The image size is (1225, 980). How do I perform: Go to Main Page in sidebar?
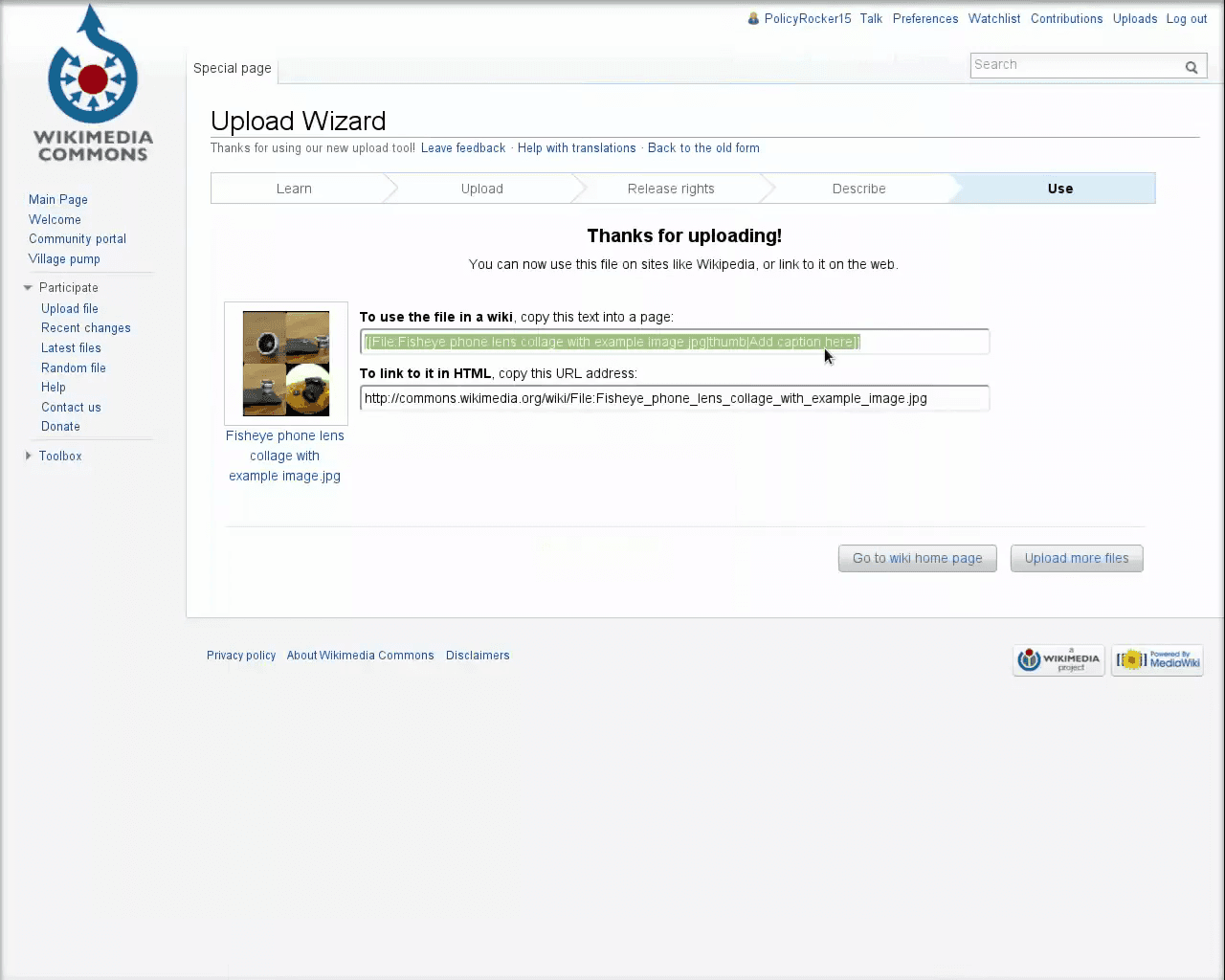[x=58, y=199]
